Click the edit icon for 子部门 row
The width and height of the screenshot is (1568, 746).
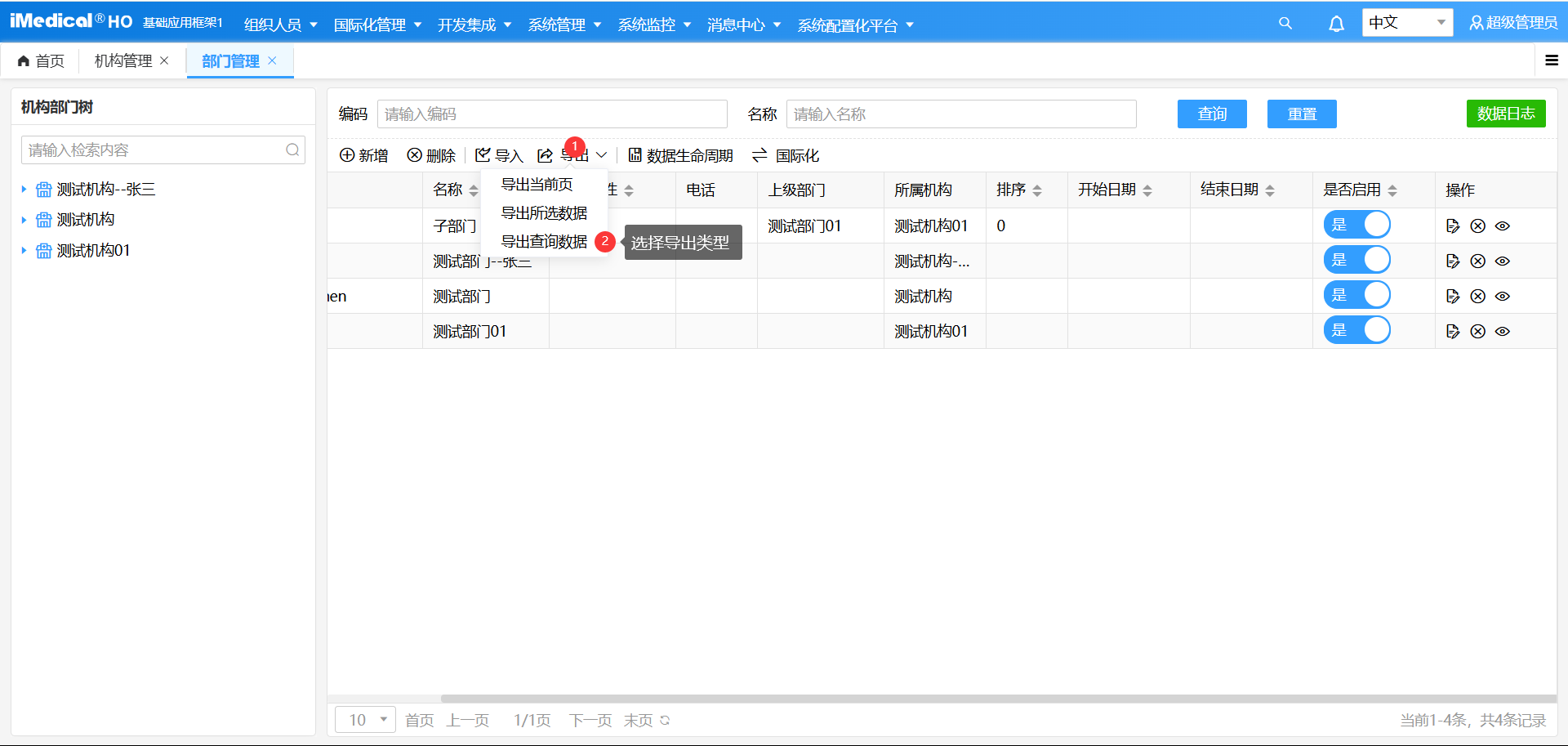click(x=1453, y=226)
